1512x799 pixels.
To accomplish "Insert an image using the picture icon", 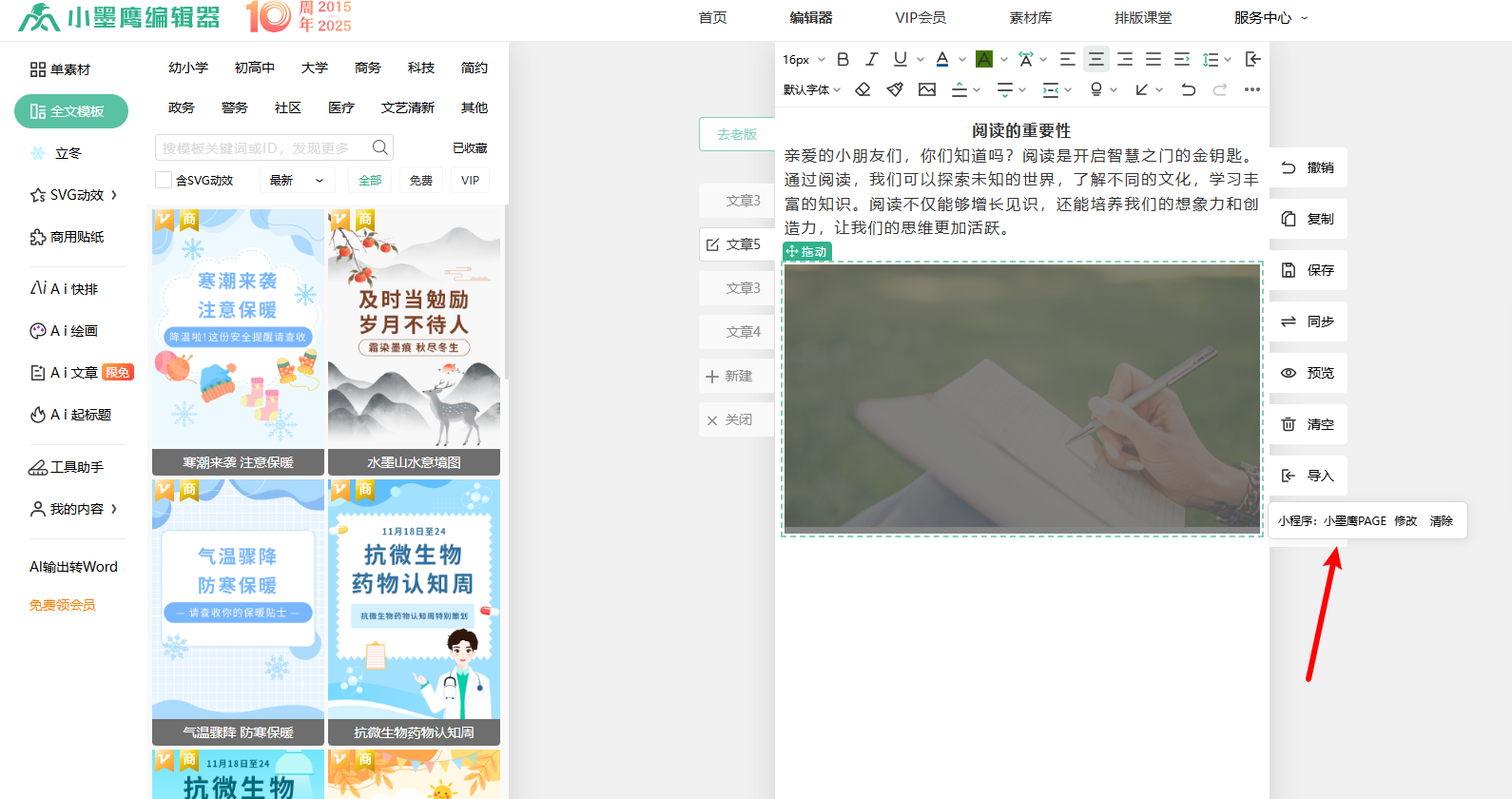I will (927, 89).
